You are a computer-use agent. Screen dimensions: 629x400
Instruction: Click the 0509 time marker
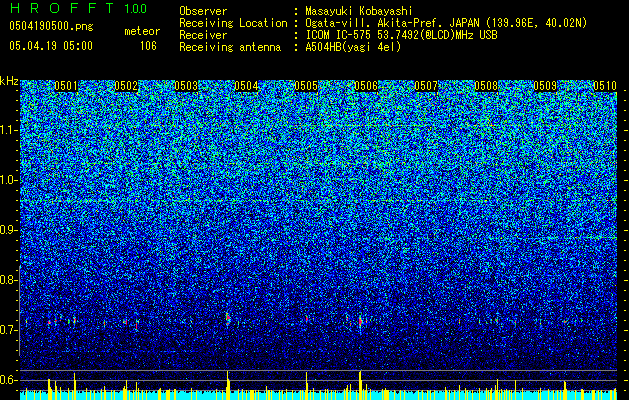tap(546, 86)
